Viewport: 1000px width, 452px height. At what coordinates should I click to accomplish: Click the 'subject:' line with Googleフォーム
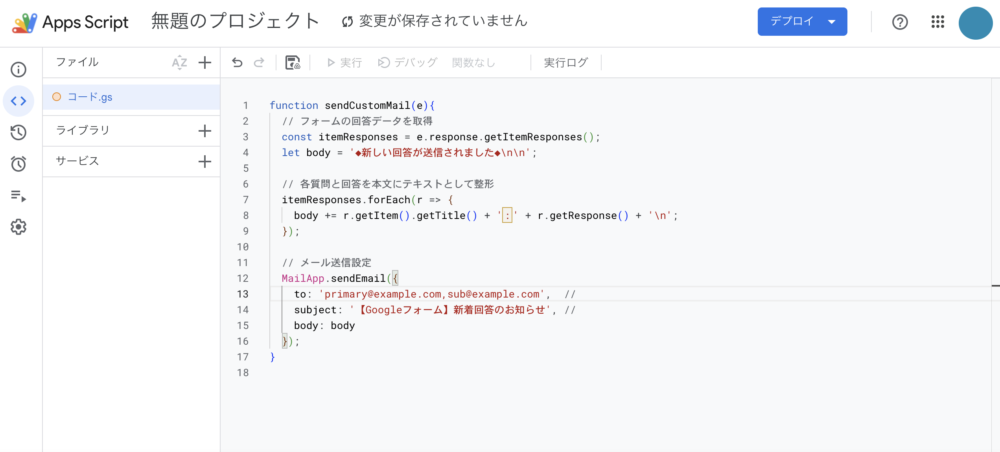435,310
